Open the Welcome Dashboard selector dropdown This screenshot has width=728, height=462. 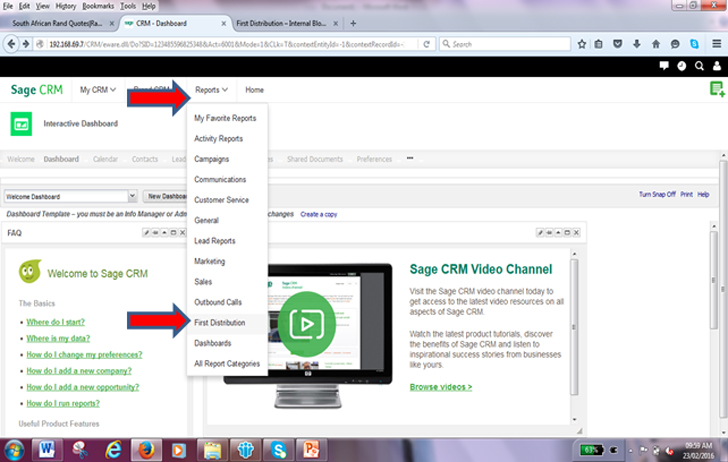132,196
